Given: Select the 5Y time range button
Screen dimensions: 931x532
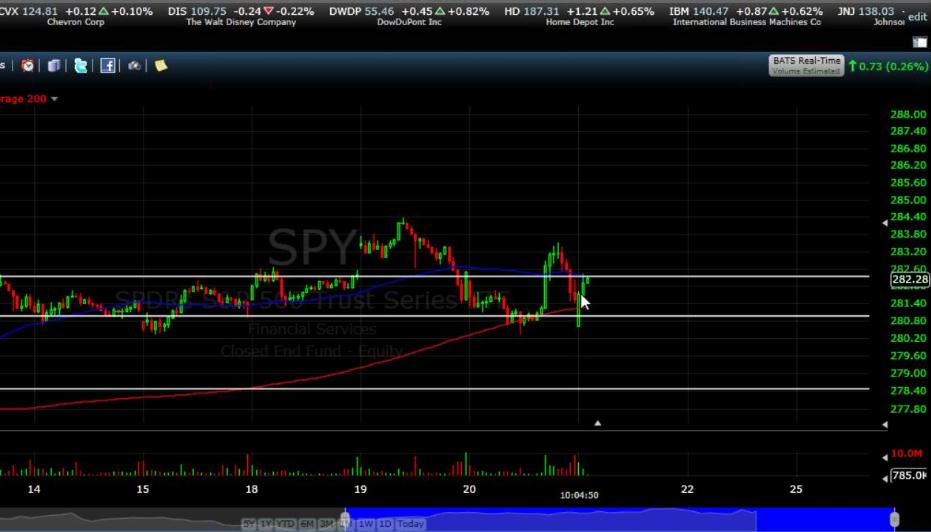Looking at the screenshot, I should 249,524.
